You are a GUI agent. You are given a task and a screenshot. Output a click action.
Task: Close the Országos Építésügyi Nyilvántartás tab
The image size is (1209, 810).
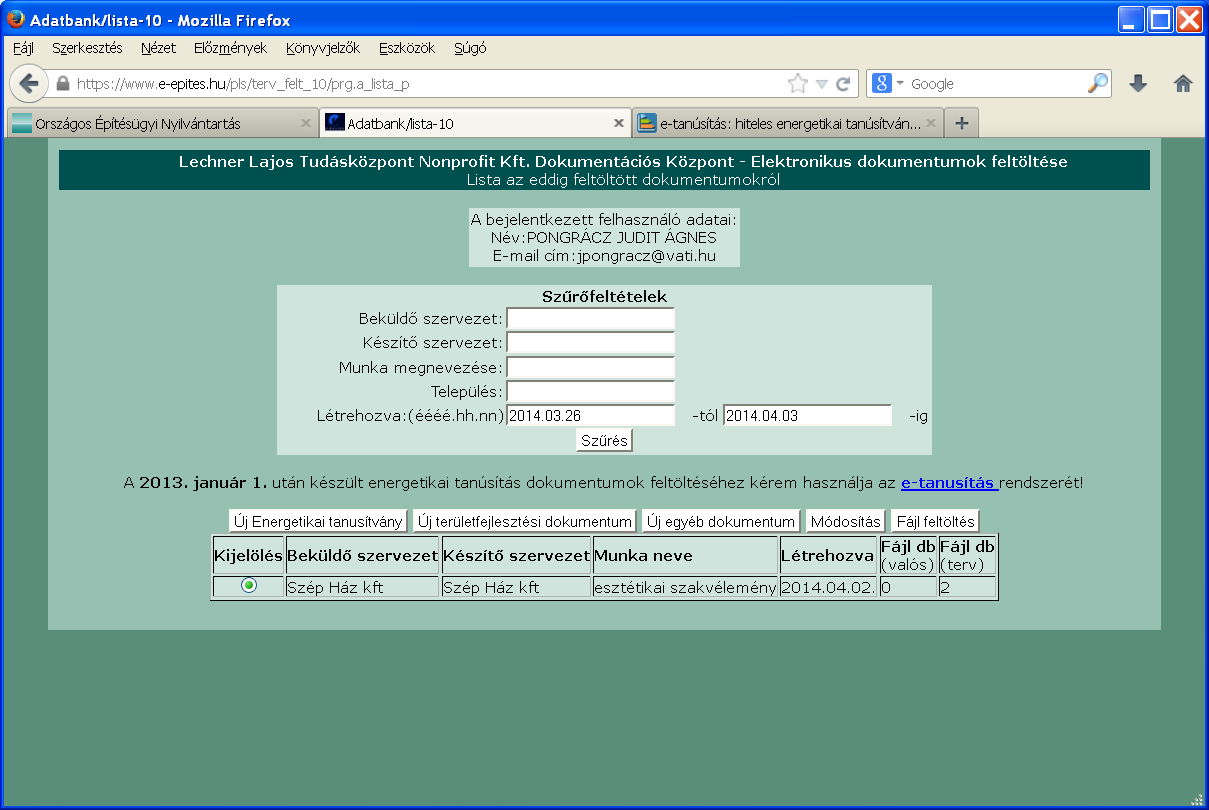306,123
